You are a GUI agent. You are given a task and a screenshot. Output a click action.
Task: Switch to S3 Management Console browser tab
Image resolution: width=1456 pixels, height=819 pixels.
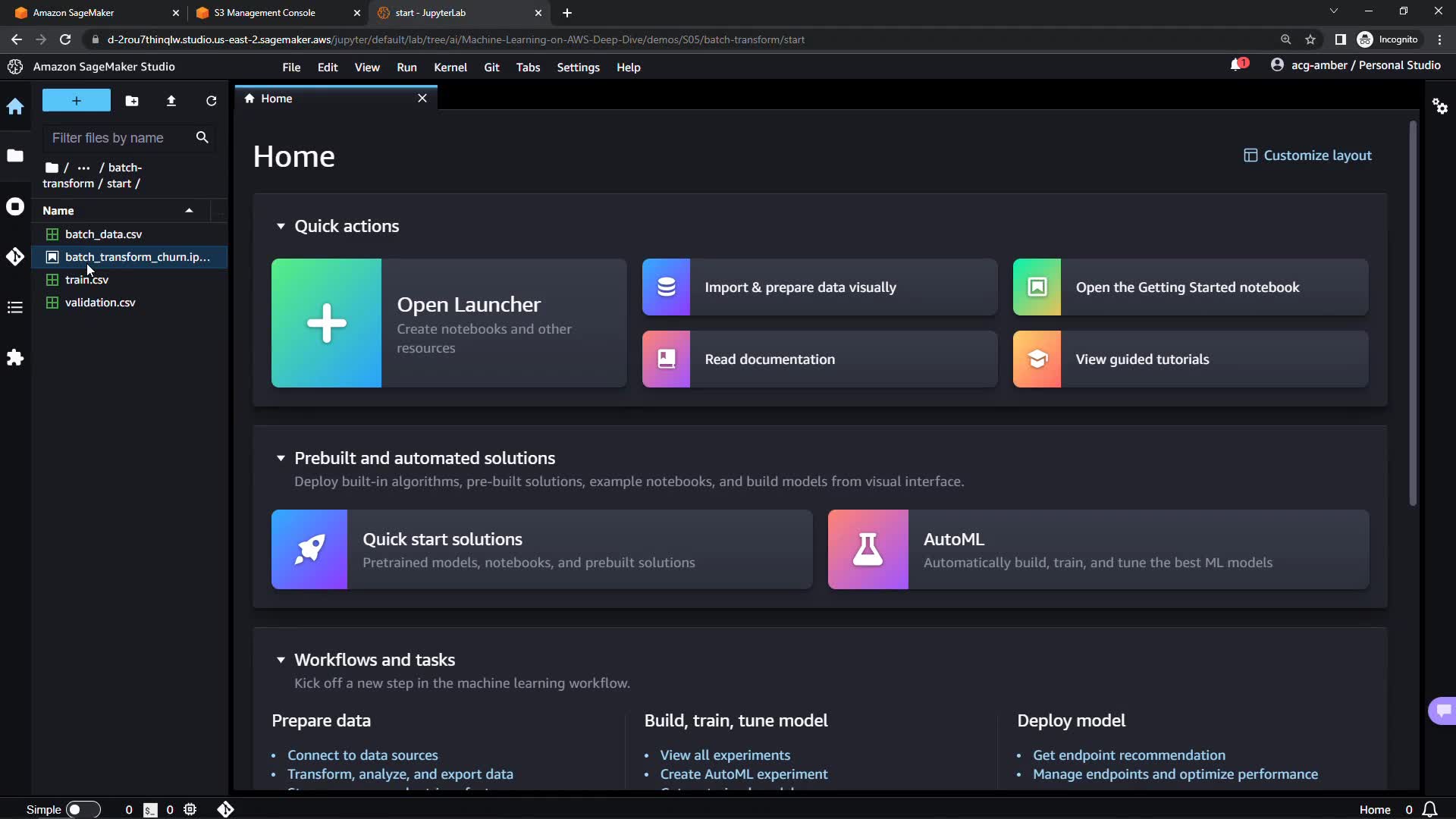pos(265,13)
